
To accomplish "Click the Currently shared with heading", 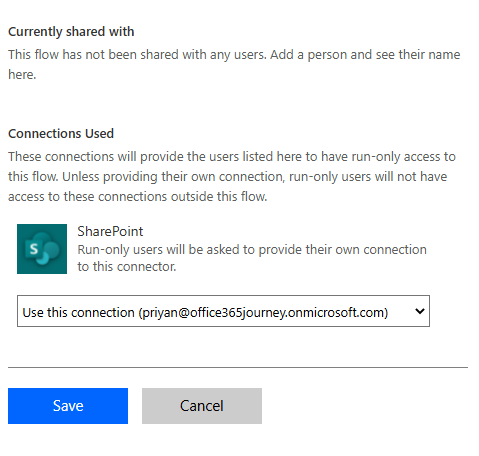I will click(71, 32).
